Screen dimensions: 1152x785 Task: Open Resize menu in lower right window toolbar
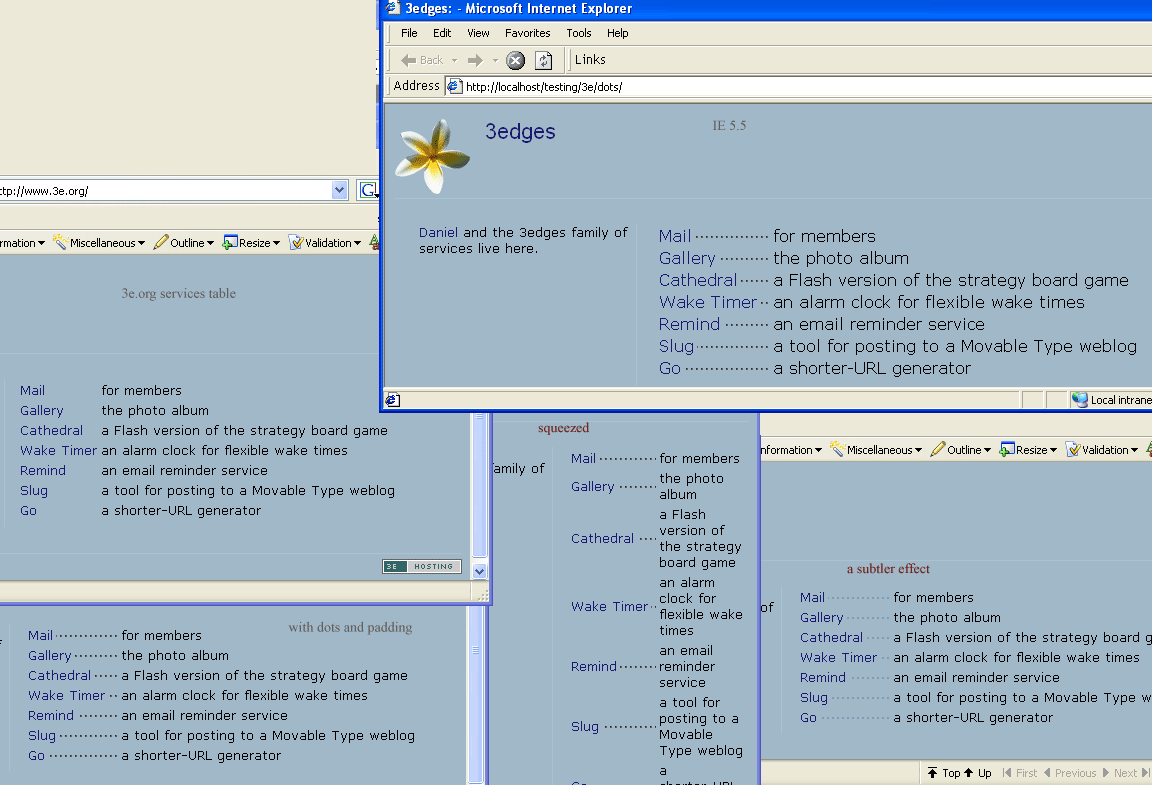click(x=1028, y=450)
